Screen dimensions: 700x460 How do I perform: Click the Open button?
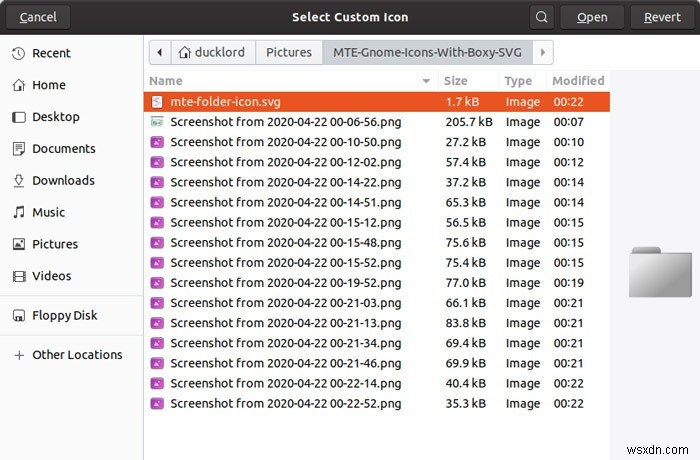click(x=592, y=17)
